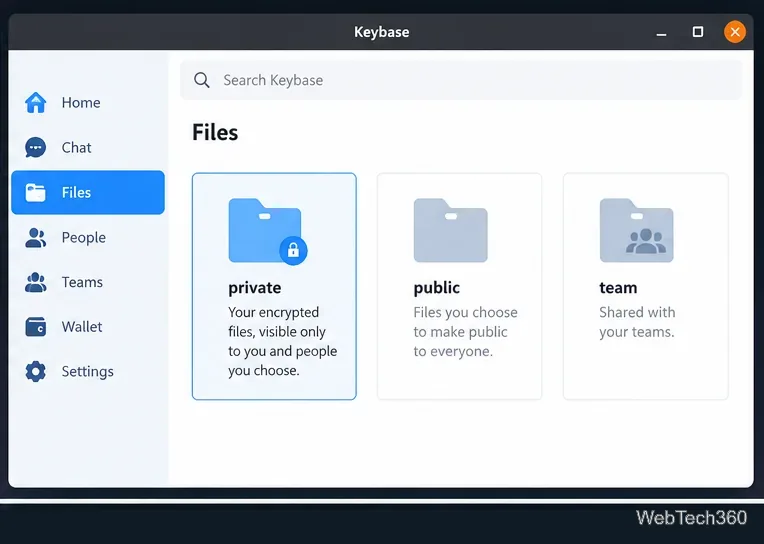Close the Keybase window with orange button
The height and width of the screenshot is (544, 764).
tap(735, 32)
